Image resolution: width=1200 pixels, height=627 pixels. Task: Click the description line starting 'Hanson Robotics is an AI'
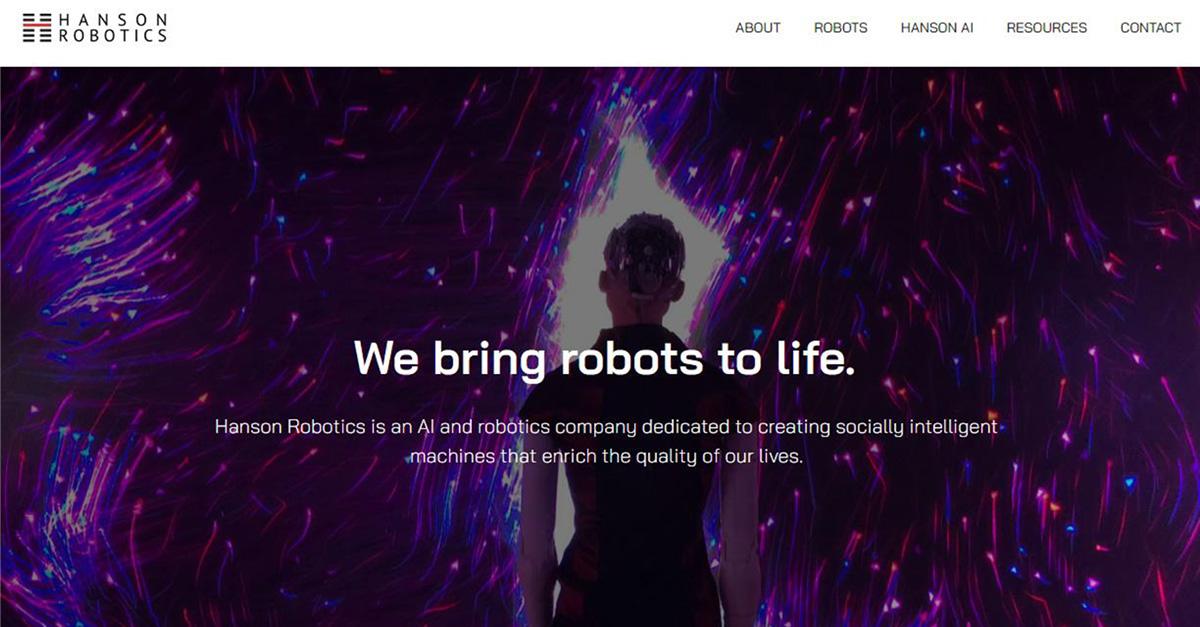tap(606, 427)
